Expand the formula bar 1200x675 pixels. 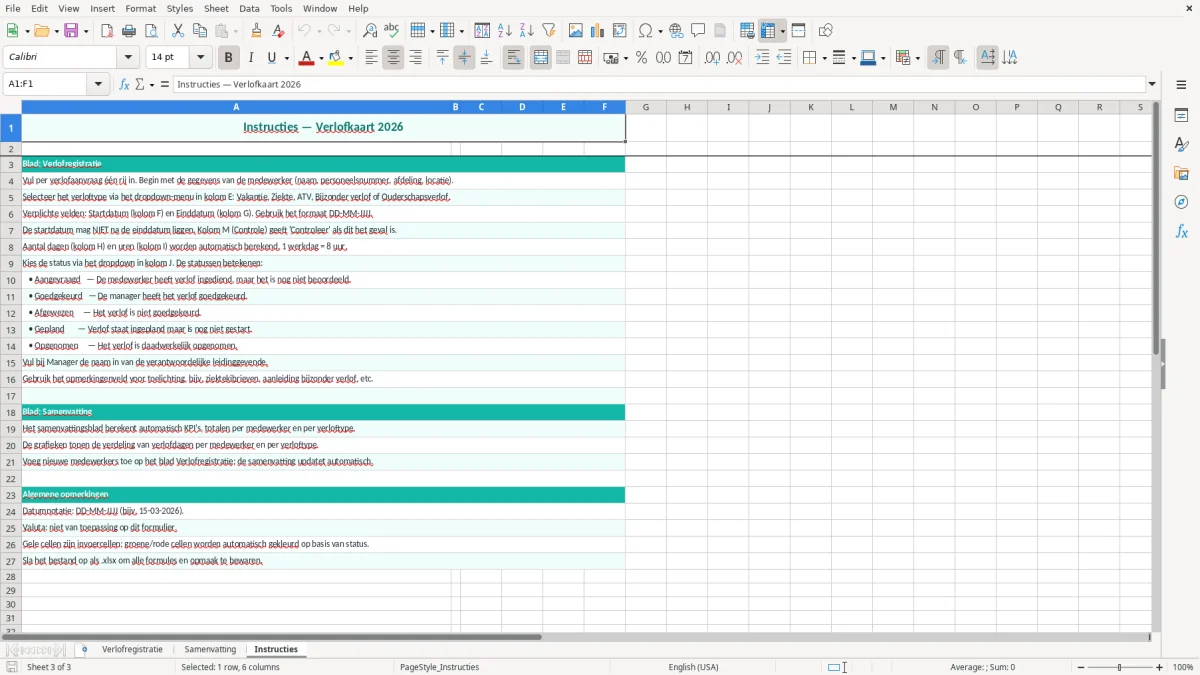[x=1152, y=84]
